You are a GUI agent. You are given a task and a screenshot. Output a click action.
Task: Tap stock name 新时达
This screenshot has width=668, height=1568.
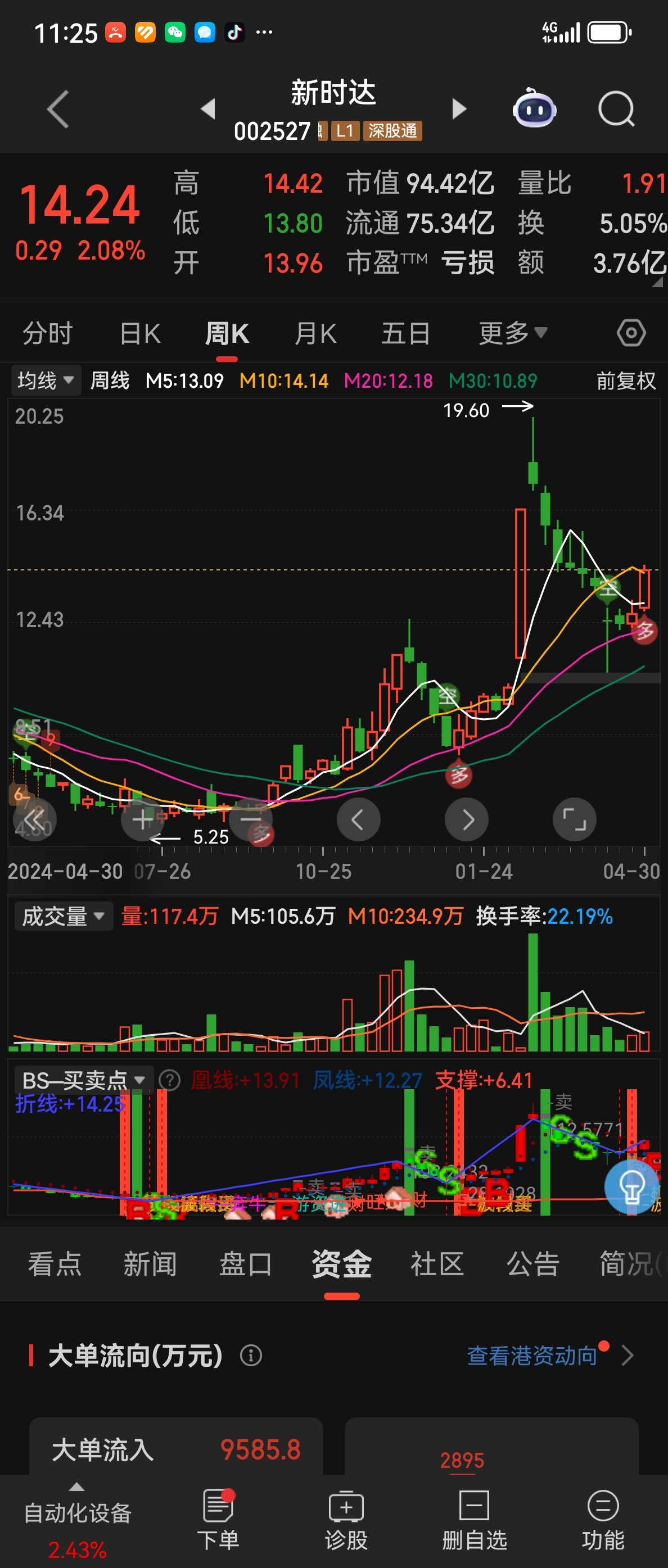(333, 93)
